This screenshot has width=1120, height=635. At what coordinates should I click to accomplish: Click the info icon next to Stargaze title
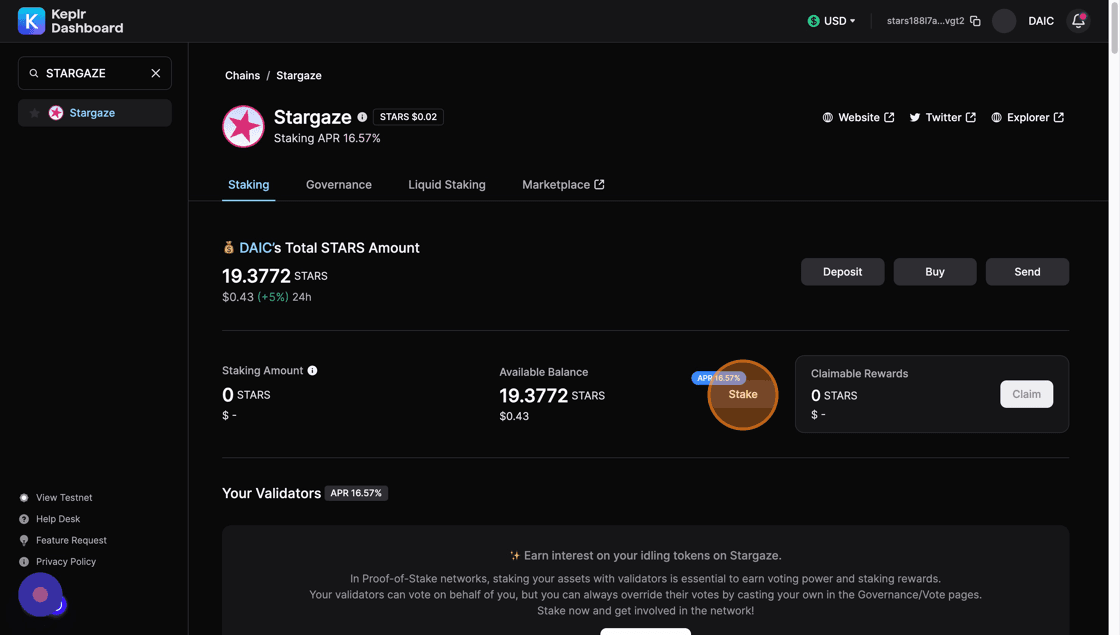pos(362,117)
